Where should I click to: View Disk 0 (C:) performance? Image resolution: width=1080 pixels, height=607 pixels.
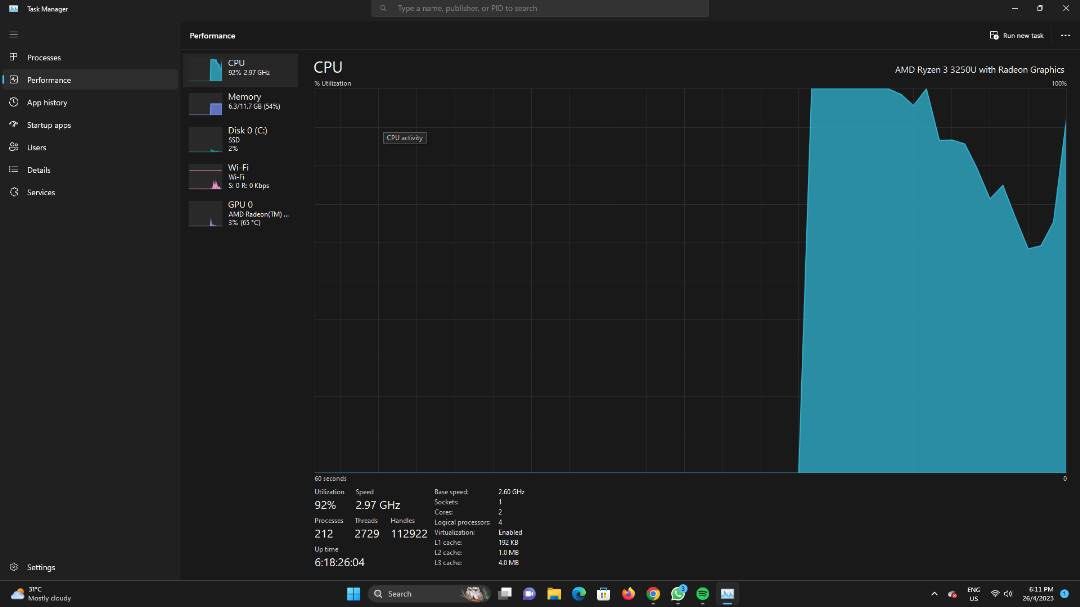241,139
